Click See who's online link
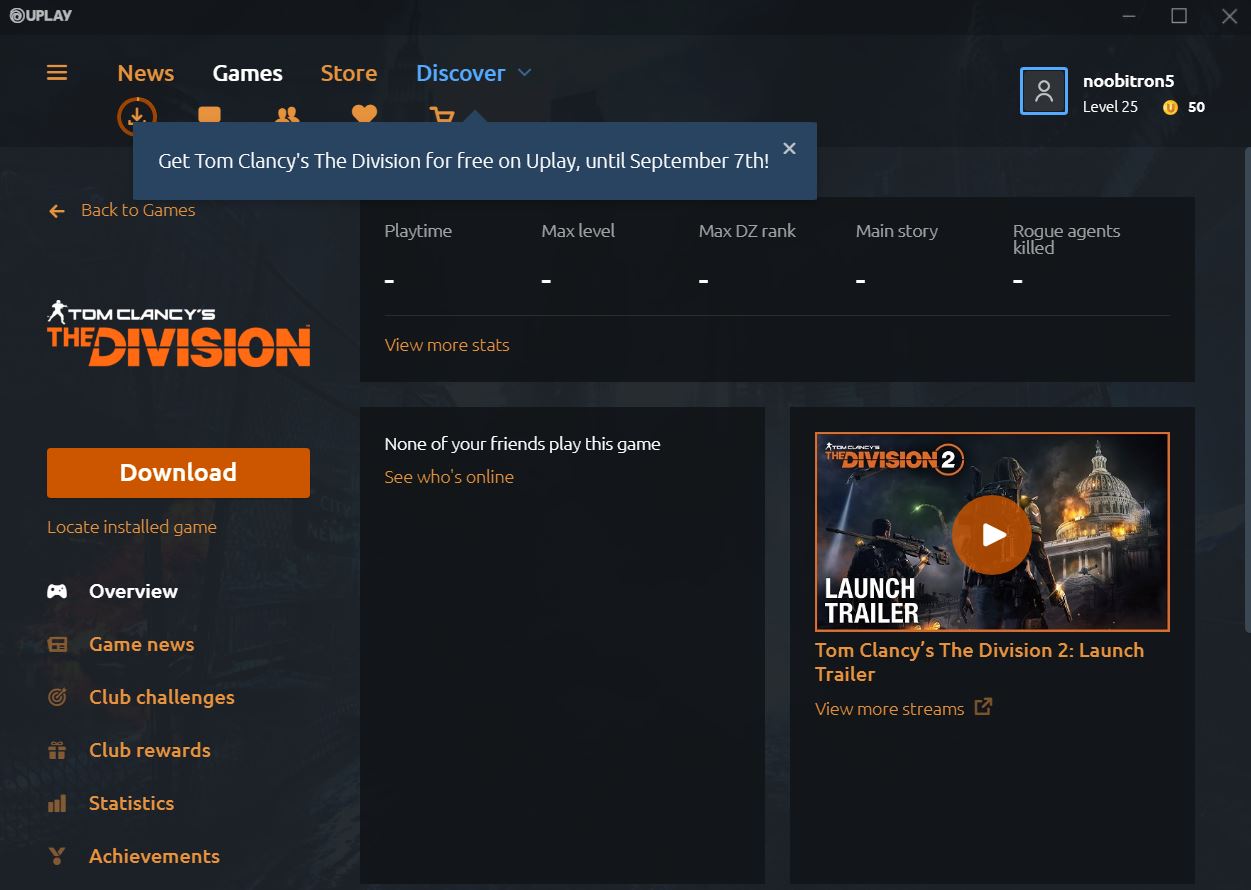Screen dimensions: 1251x890 click(449, 477)
